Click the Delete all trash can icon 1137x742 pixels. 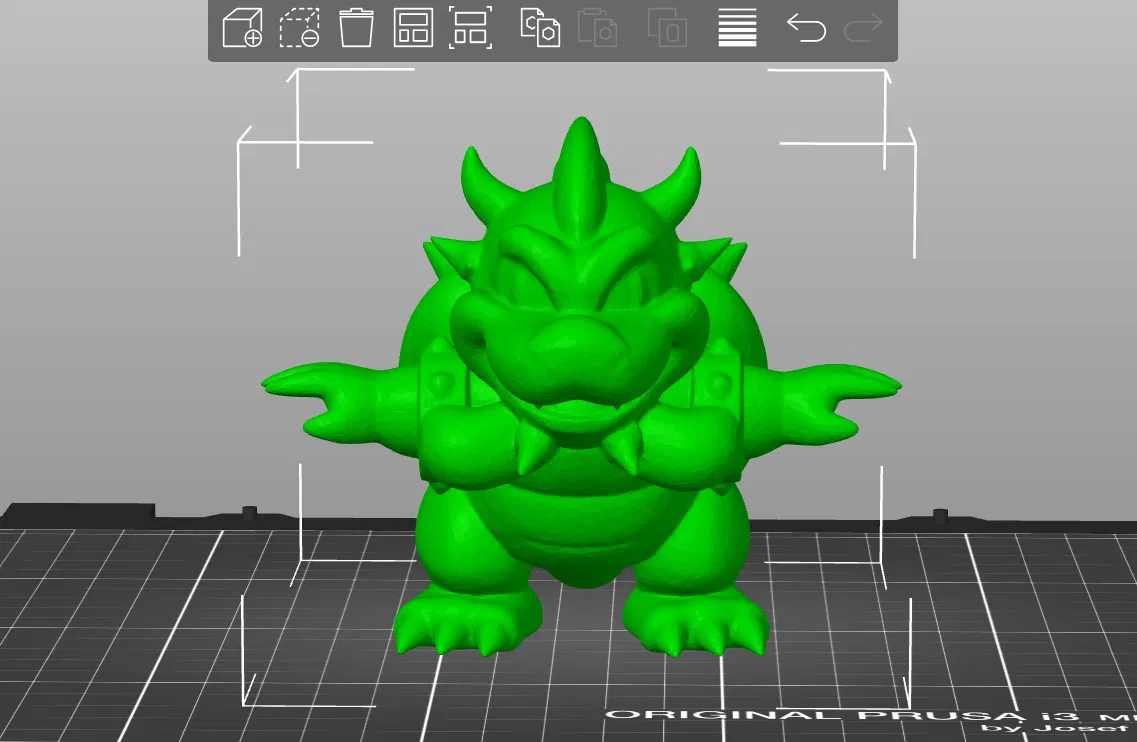pos(356,28)
